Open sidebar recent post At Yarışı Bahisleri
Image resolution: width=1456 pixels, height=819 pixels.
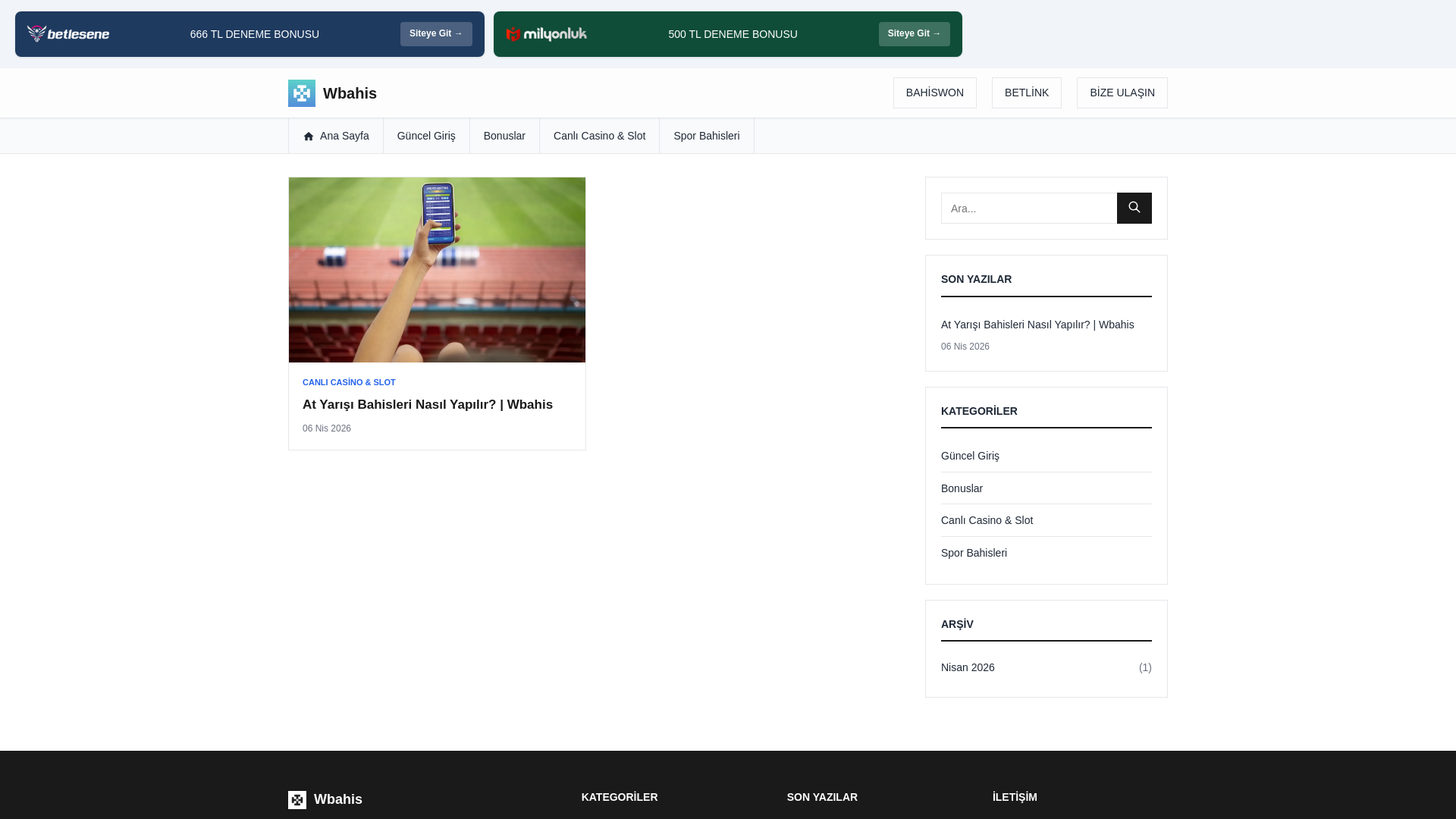1037,325
